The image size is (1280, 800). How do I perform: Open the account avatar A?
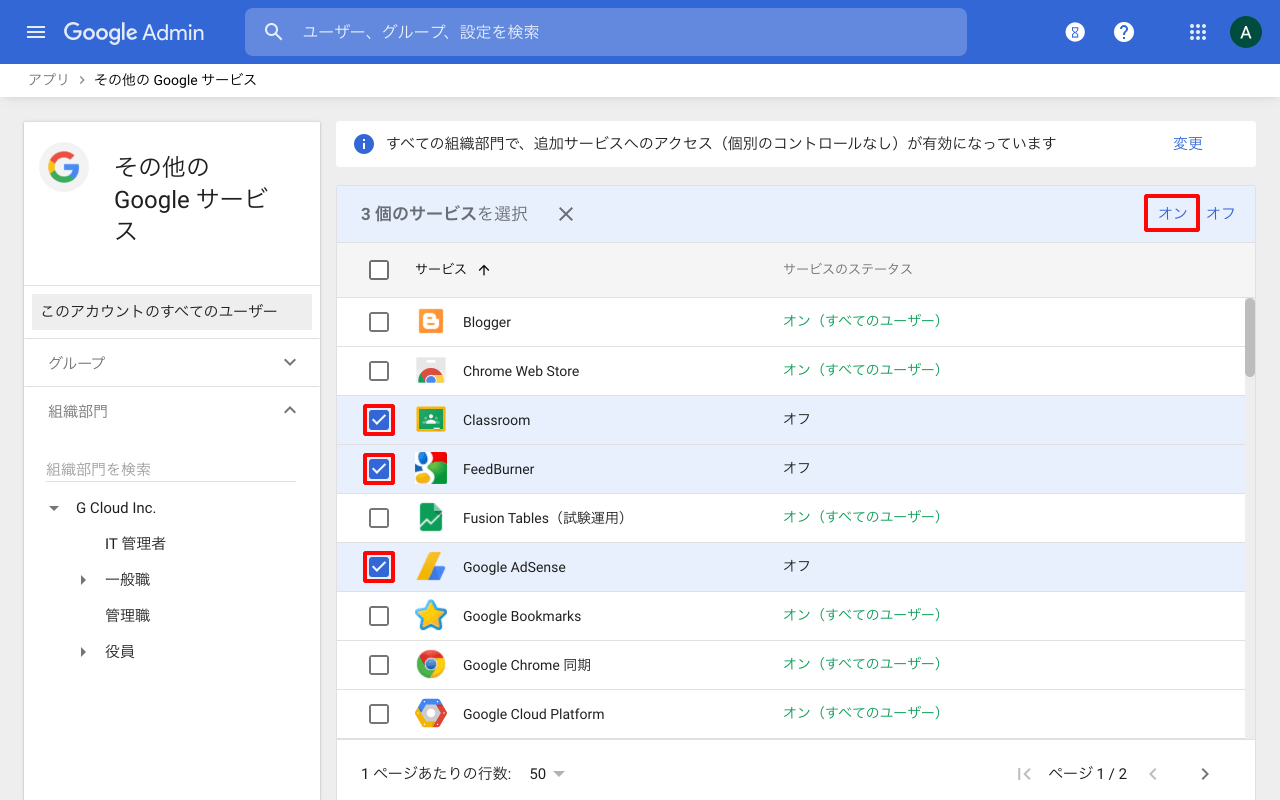pyautogui.click(x=1245, y=32)
